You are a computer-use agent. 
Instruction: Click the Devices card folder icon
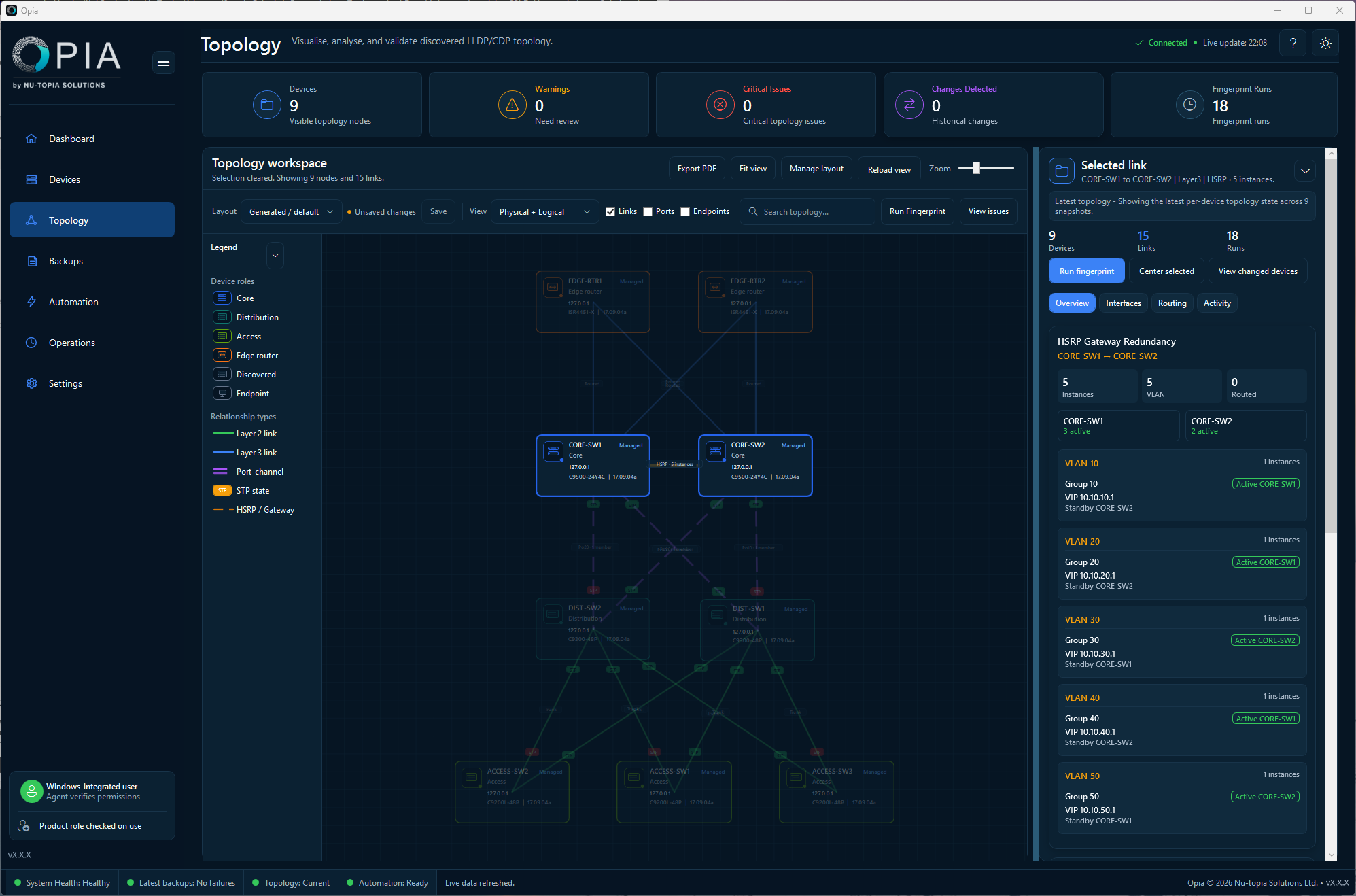(267, 105)
